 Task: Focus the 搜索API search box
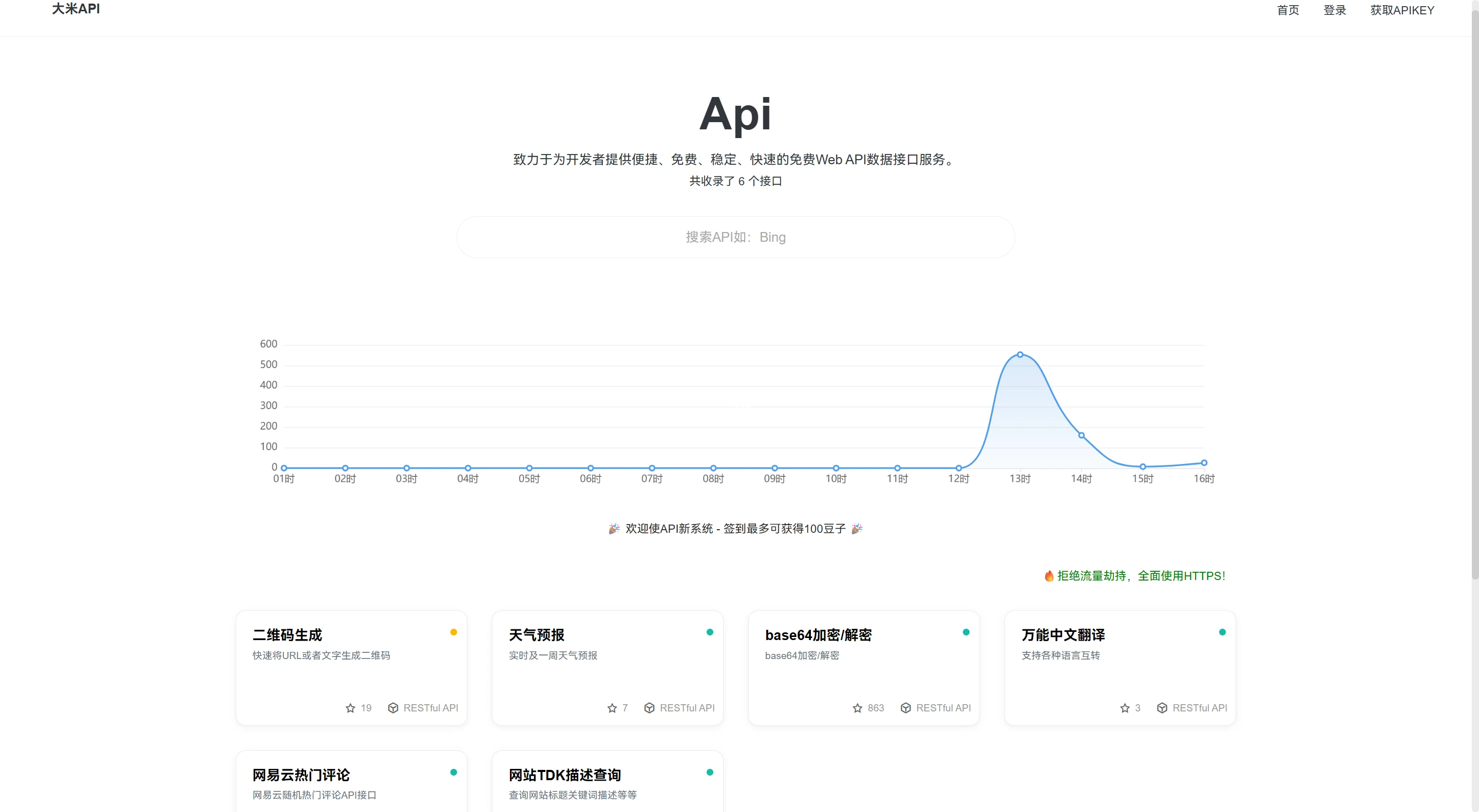click(x=735, y=237)
